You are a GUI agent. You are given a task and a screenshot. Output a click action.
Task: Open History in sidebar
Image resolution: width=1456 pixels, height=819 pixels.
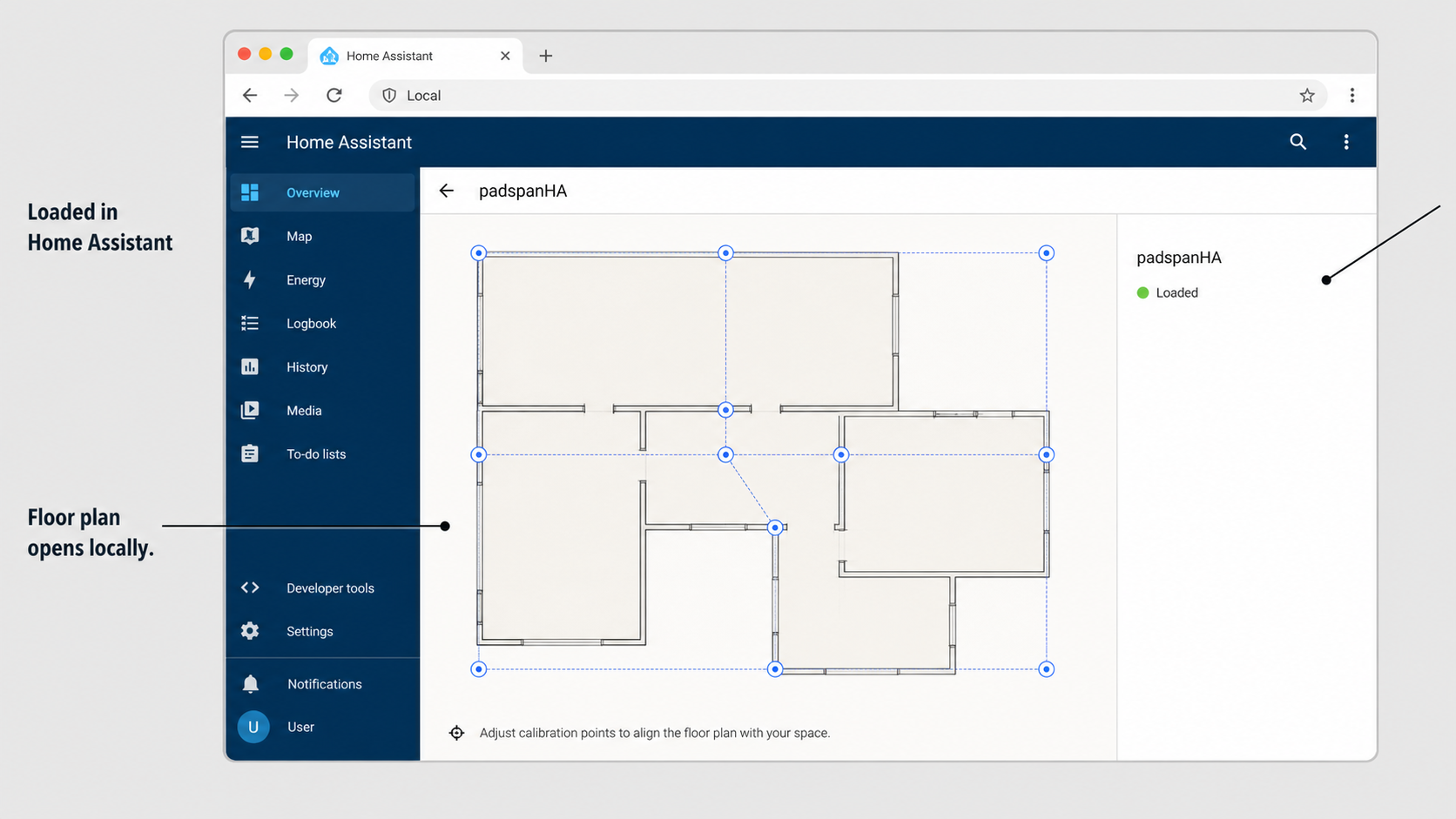(x=323, y=366)
